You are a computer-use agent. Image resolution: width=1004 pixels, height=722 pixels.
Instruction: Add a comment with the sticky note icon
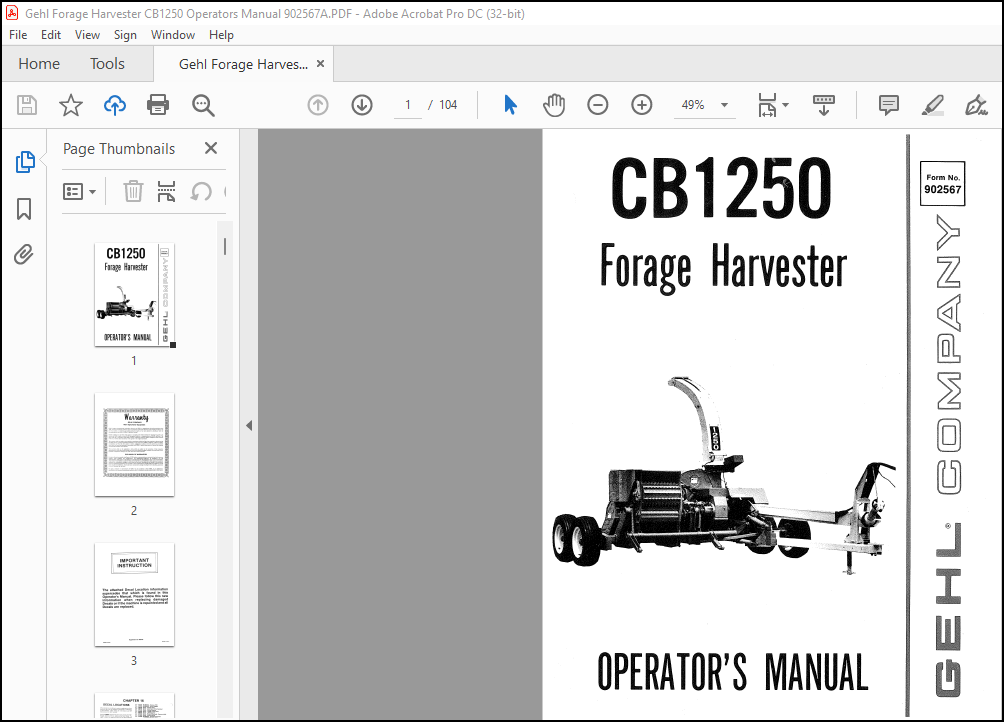click(x=889, y=105)
